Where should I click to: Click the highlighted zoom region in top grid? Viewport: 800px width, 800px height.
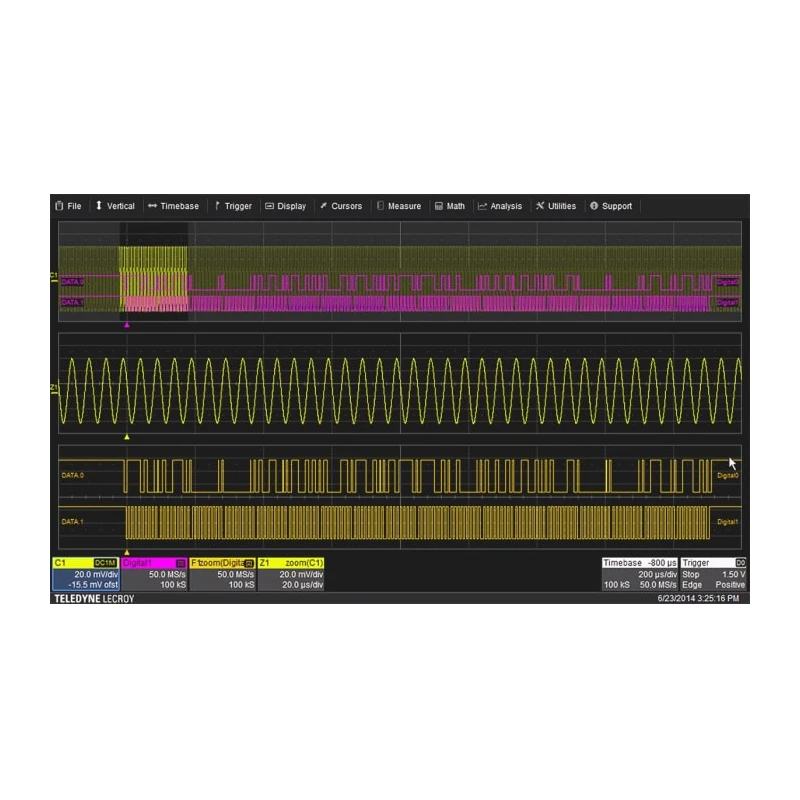tap(154, 271)
